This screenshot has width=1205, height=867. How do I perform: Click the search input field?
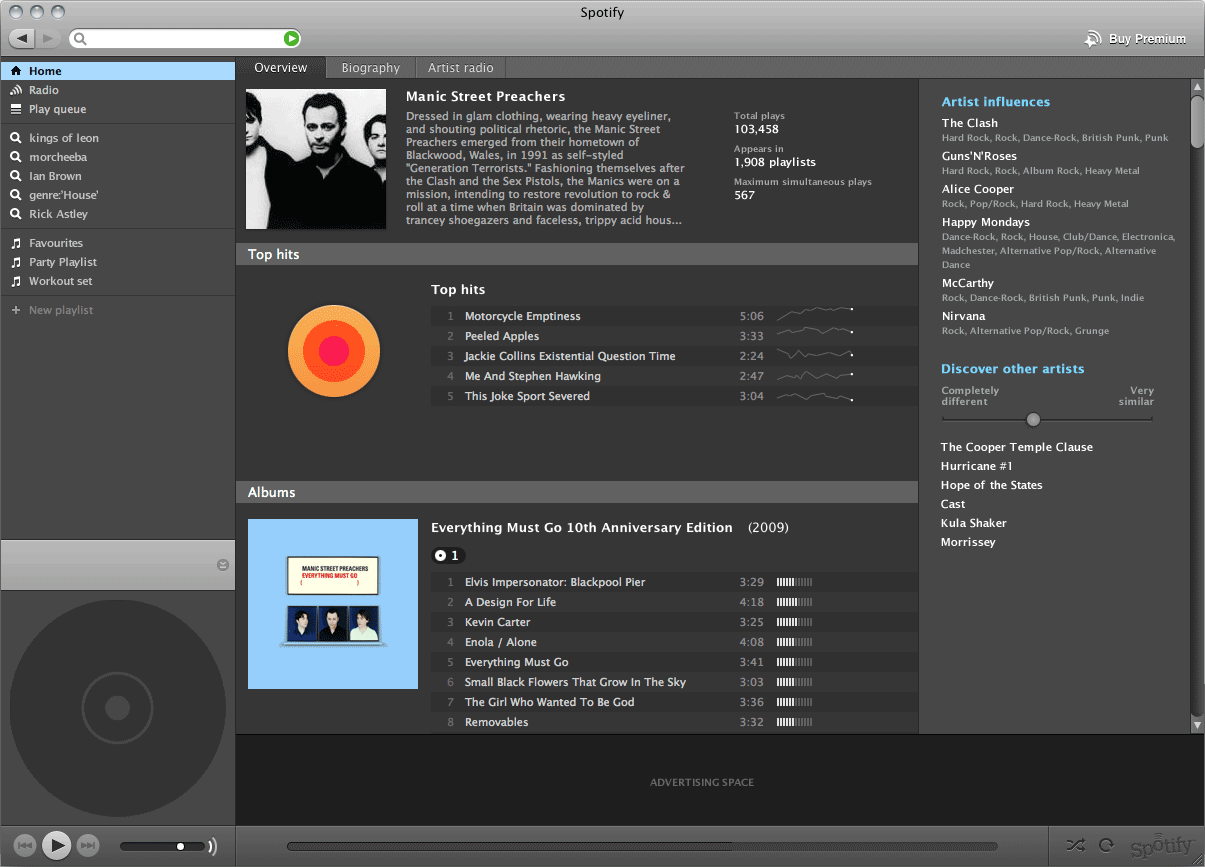click(180, 39)
